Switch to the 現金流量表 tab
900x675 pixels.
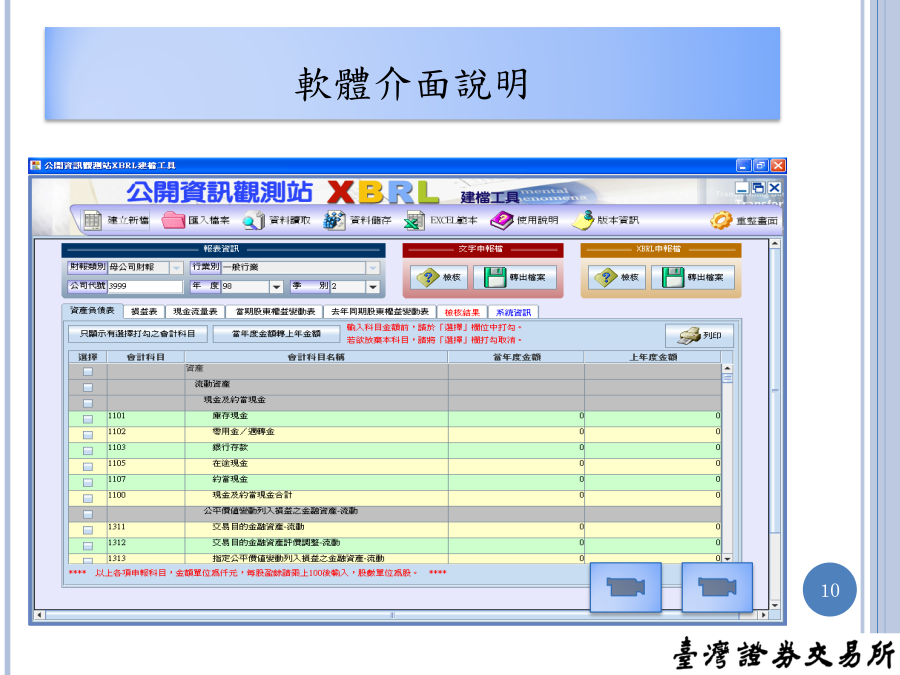(x=195, y=312)
